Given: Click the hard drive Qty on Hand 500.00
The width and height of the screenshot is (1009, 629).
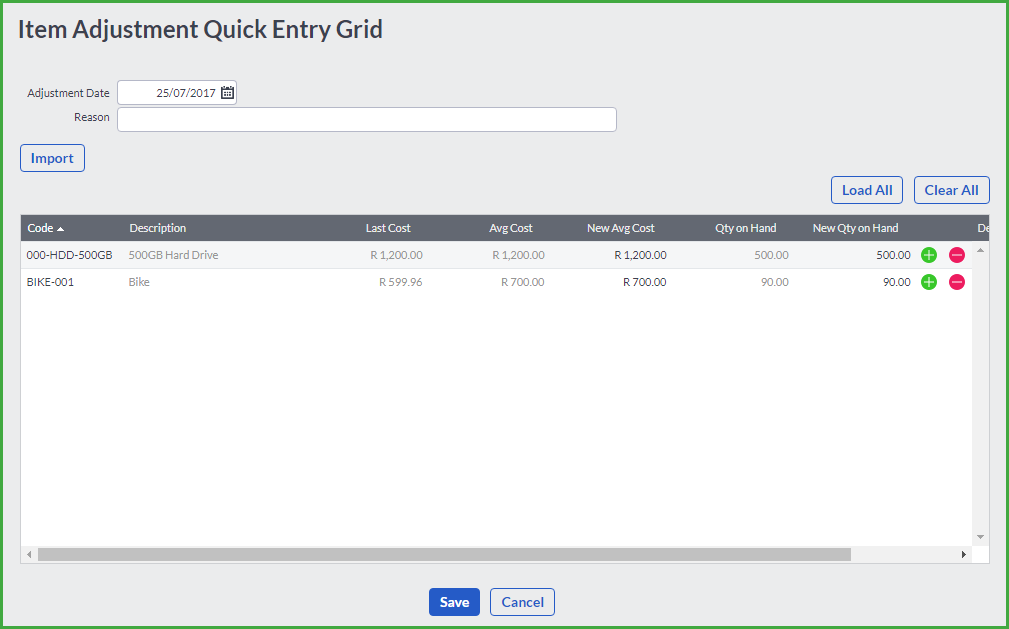Looking at the screenshot, I should click(x=772, y=255).
